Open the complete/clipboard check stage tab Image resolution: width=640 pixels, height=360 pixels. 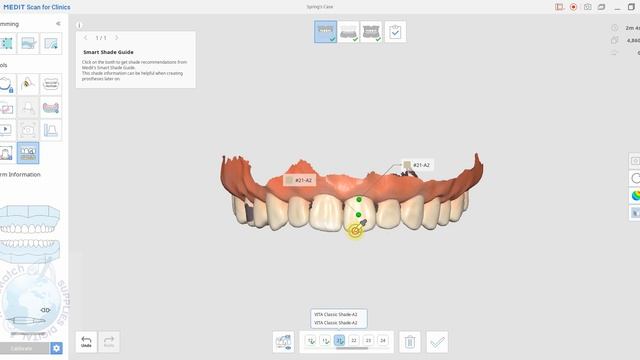pos(395,32)
